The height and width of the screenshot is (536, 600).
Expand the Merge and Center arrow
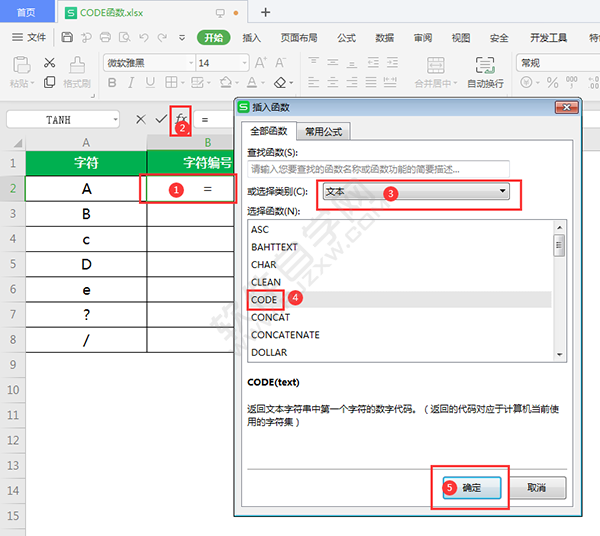pos(455,83)
